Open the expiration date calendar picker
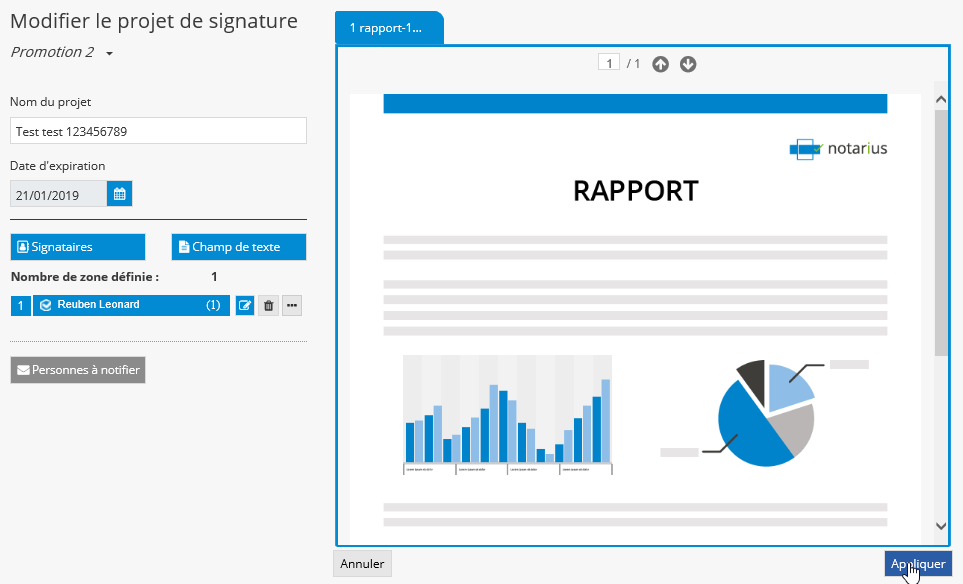 coord(119,194)
